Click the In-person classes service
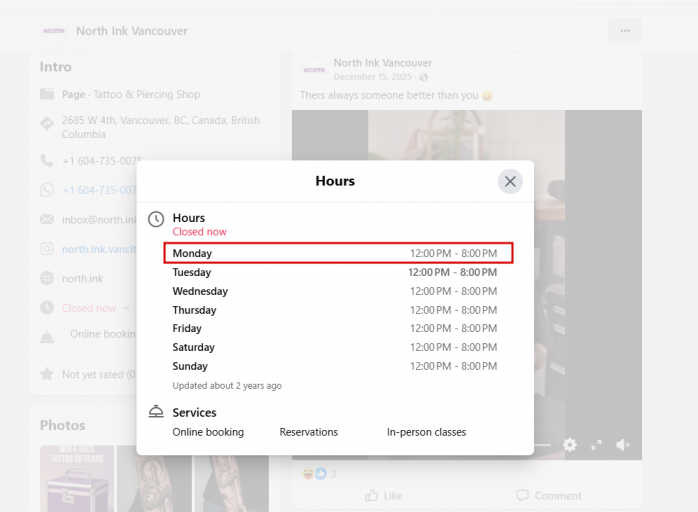 (x=426, y=432)
